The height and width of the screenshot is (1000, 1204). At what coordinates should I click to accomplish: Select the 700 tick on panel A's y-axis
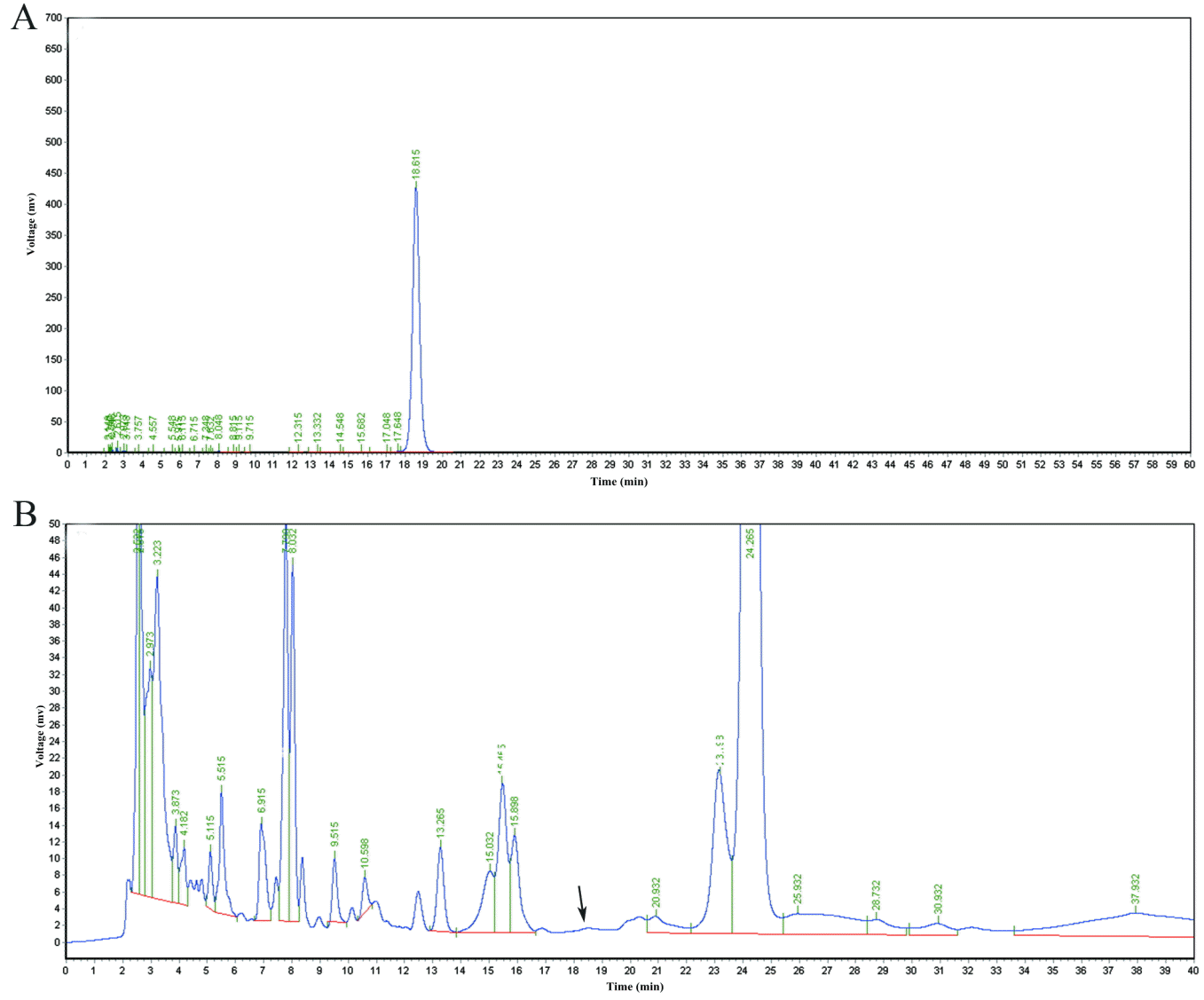(x=53, y=18)
